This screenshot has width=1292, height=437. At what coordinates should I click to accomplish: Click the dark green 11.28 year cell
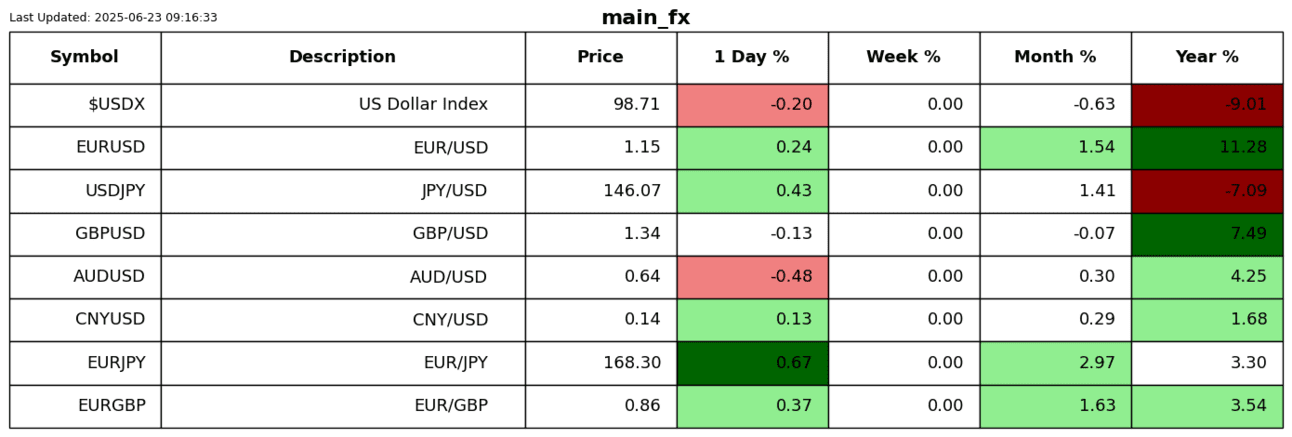1207,148
